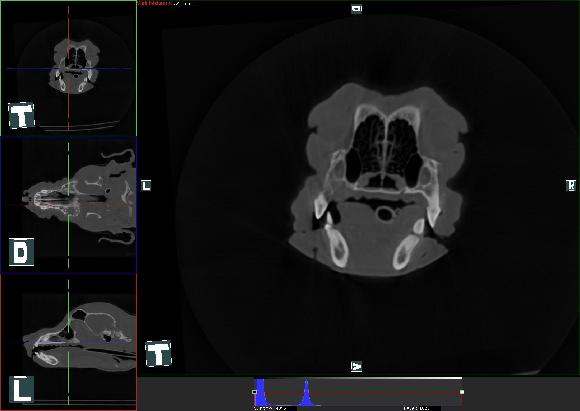Click the round trachea opening in the main CT slice
This screenshot has height=411, width=580.
point(385,214)
